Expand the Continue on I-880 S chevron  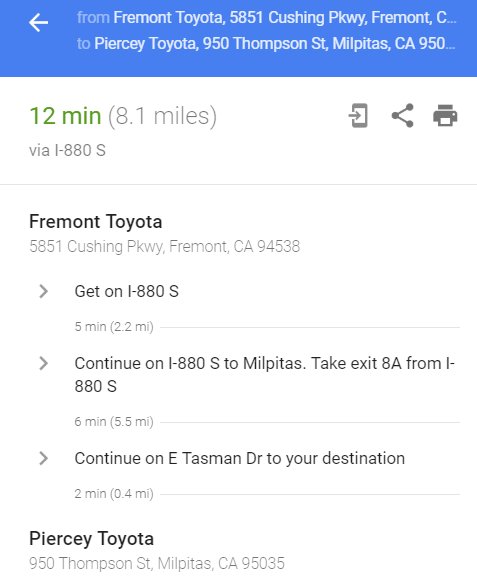coord(44,363)
